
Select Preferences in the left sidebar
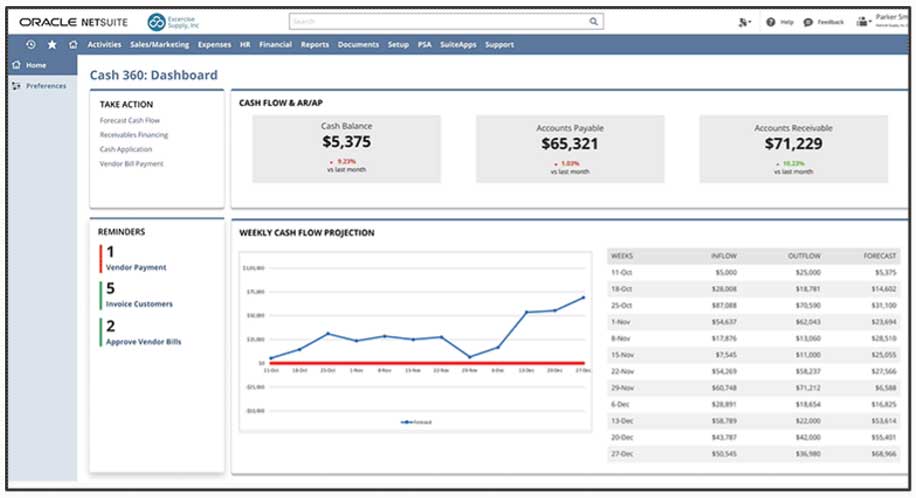pos(45,86)
